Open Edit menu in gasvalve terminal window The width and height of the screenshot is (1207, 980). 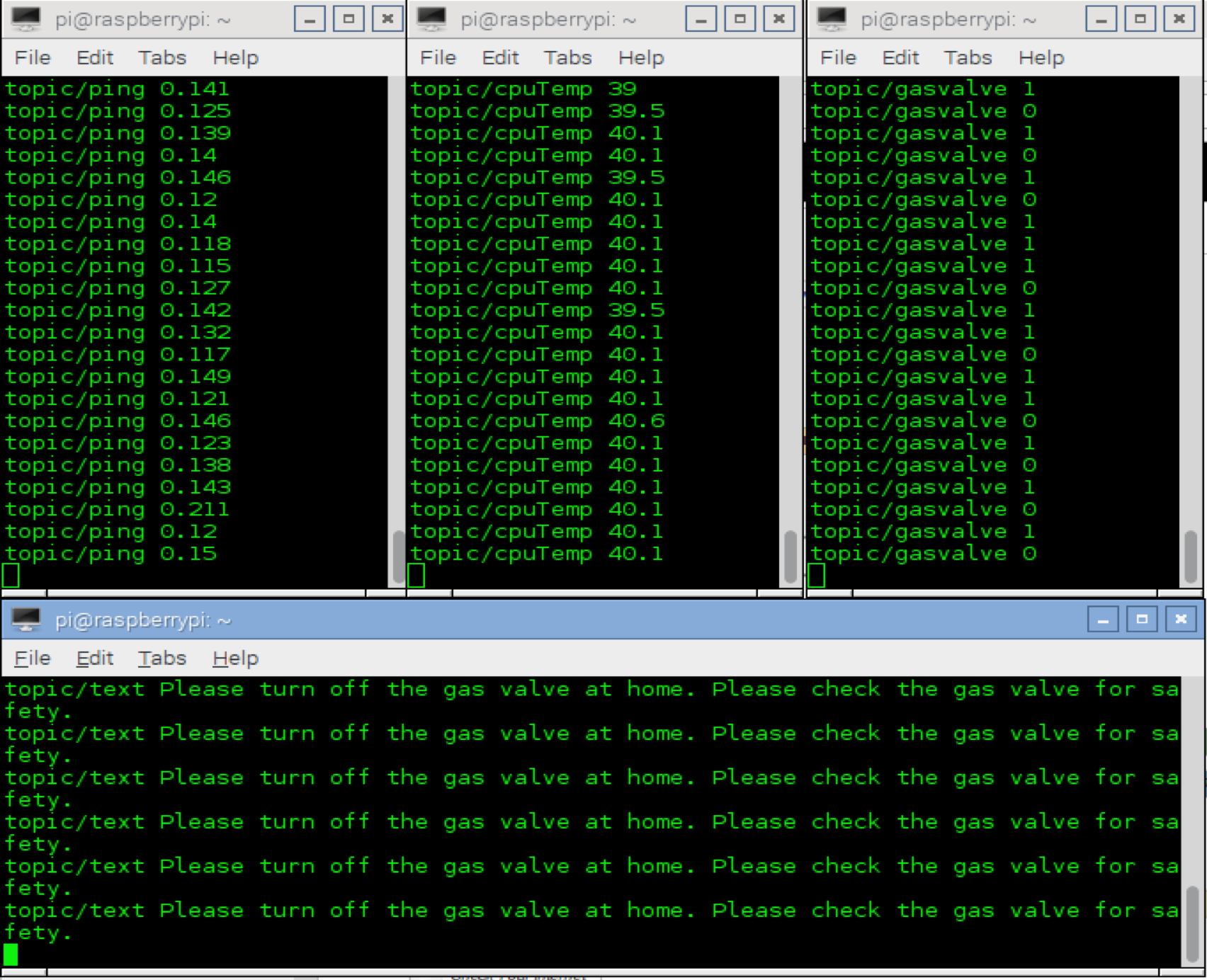point(900,58)
